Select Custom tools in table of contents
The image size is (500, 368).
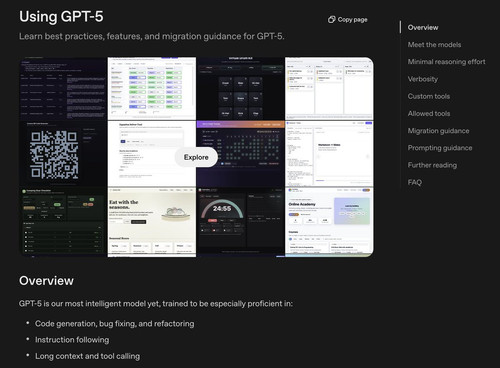tap(429, 96)
